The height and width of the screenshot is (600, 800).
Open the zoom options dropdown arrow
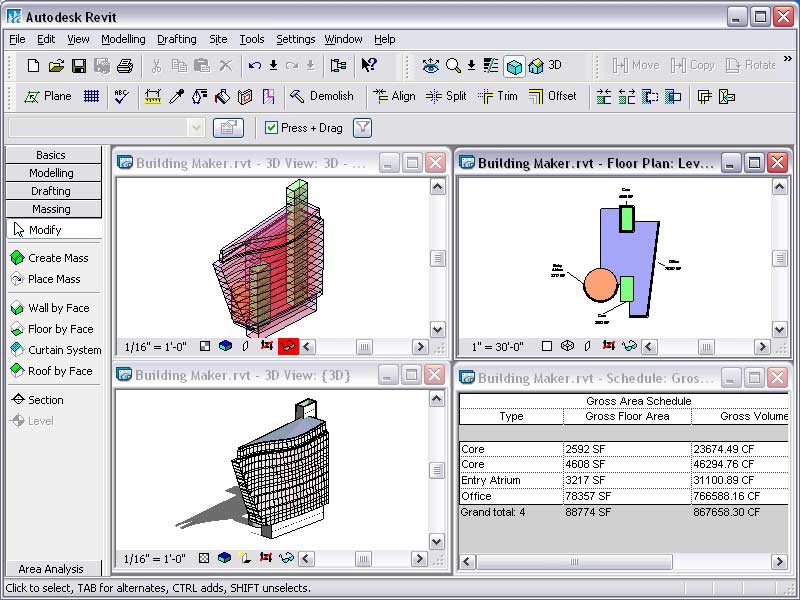pos(471,65)
